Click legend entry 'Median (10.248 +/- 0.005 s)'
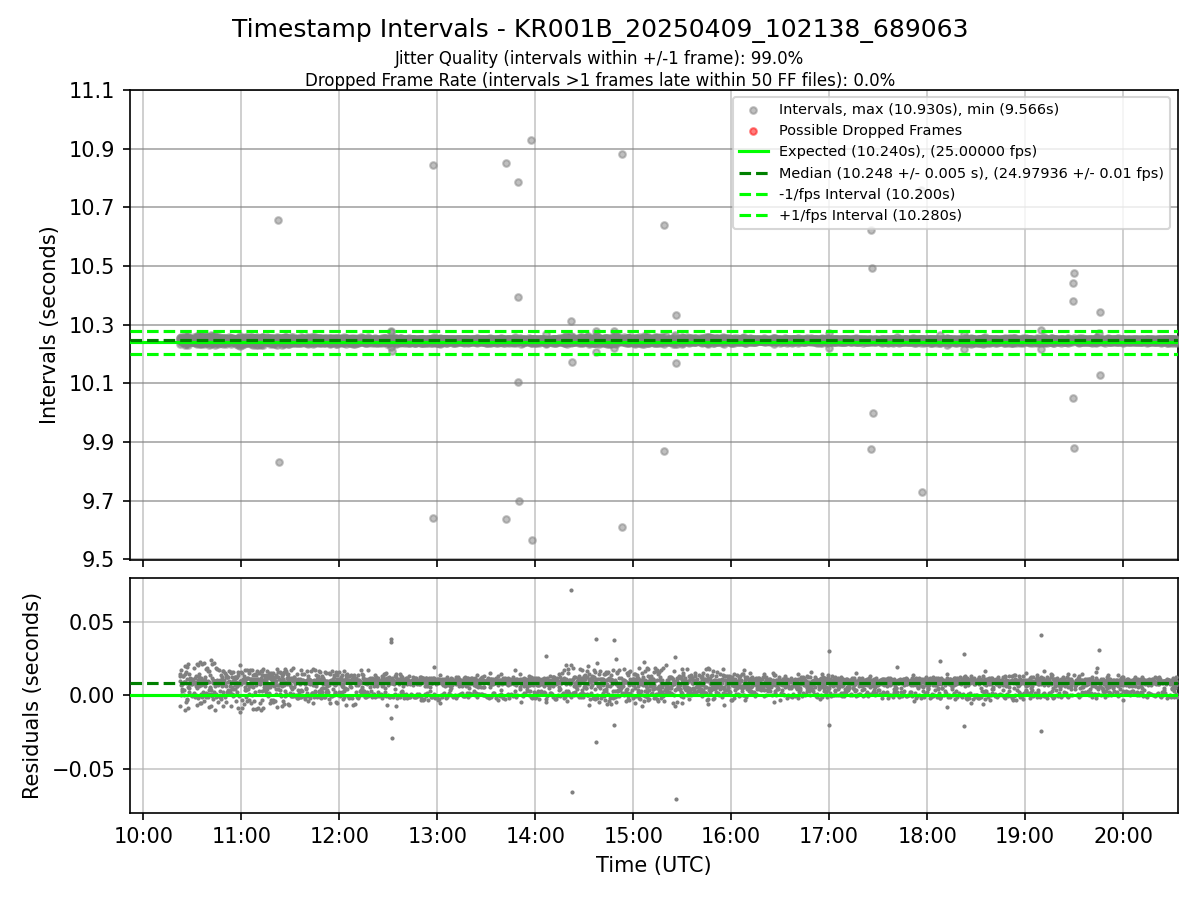Screen dimensions: 1200x900 pos(971,173)
